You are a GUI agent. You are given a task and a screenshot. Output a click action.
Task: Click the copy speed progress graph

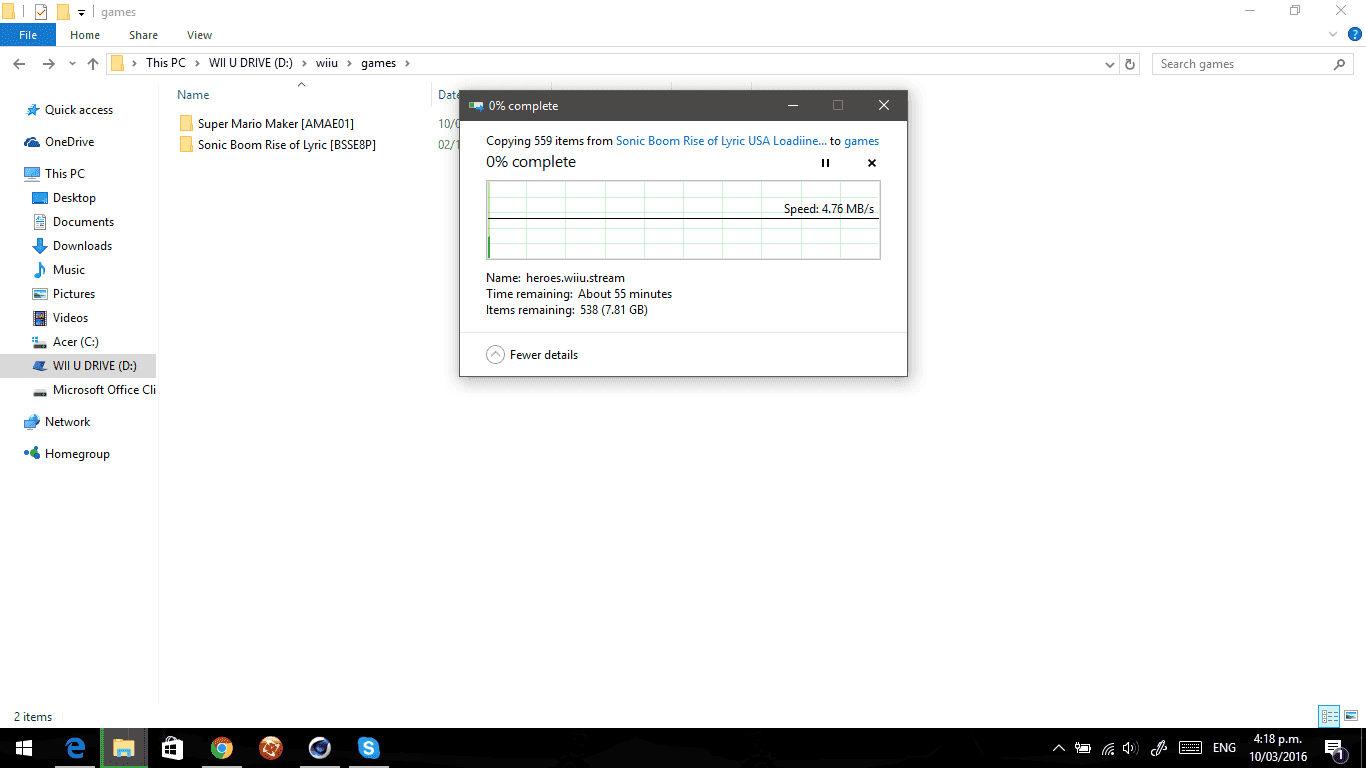pyautogui.click(x=683, y=220)
